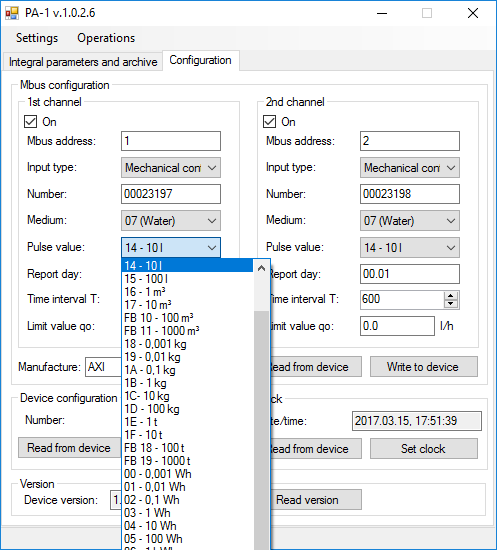497x550 pixels.
Task: Select '15 - 100 l' in pulse list
Action: [187, 279]
